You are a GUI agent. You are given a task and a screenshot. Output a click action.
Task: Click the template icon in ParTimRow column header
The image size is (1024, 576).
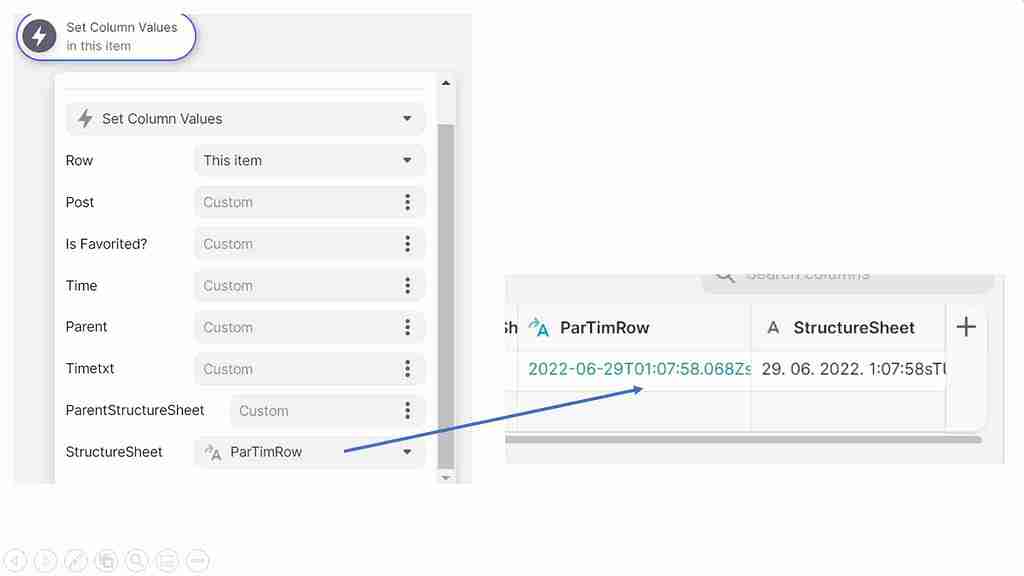(x=539, y=327)
